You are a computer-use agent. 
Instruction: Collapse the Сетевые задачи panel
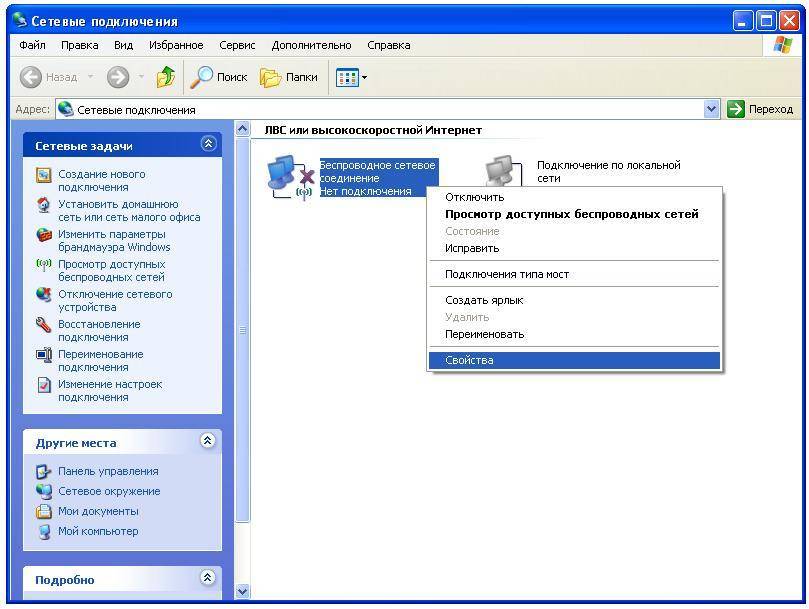208,144
